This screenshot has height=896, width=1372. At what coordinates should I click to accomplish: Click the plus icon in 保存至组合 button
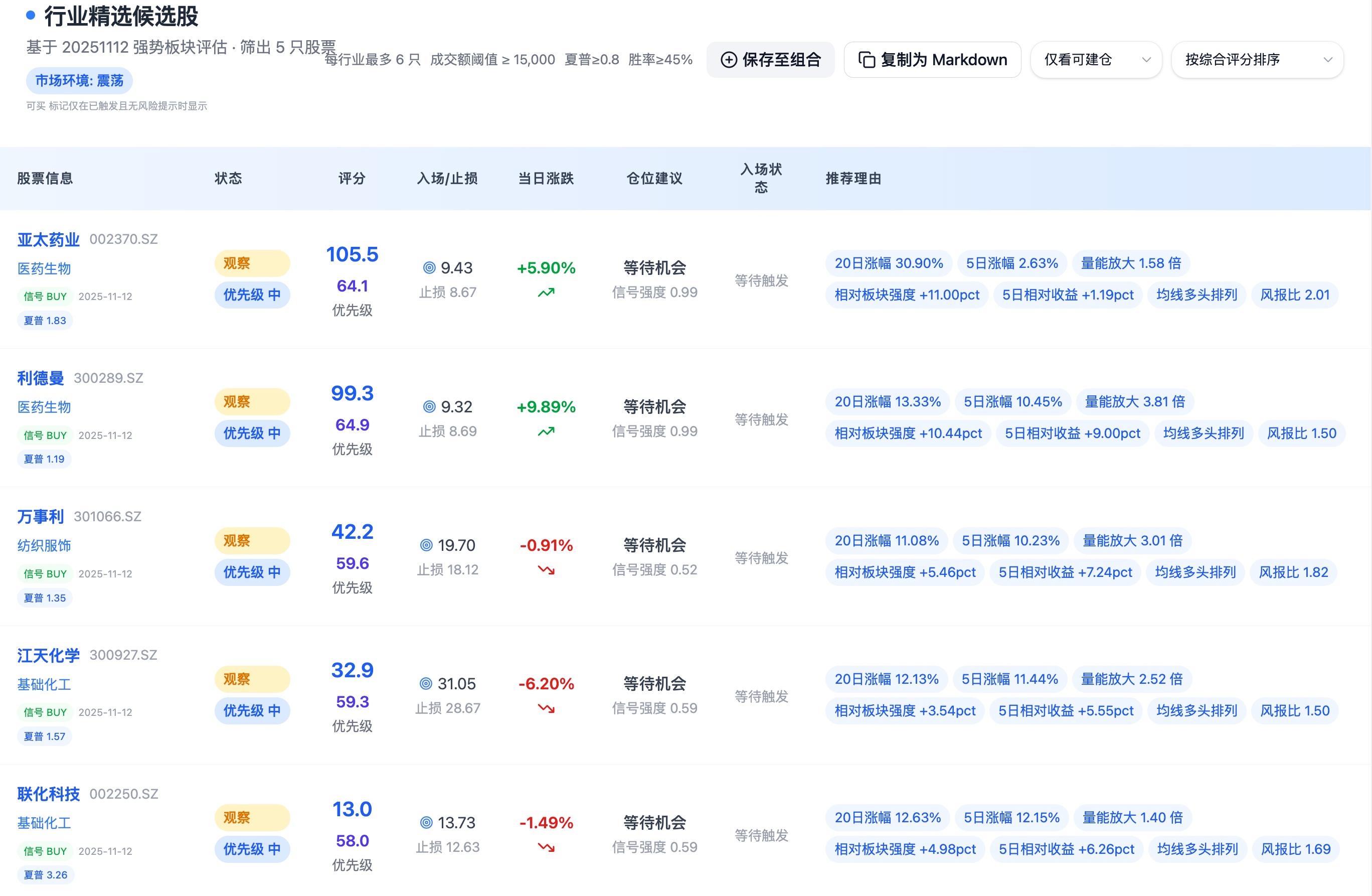[x=729, y=60]
